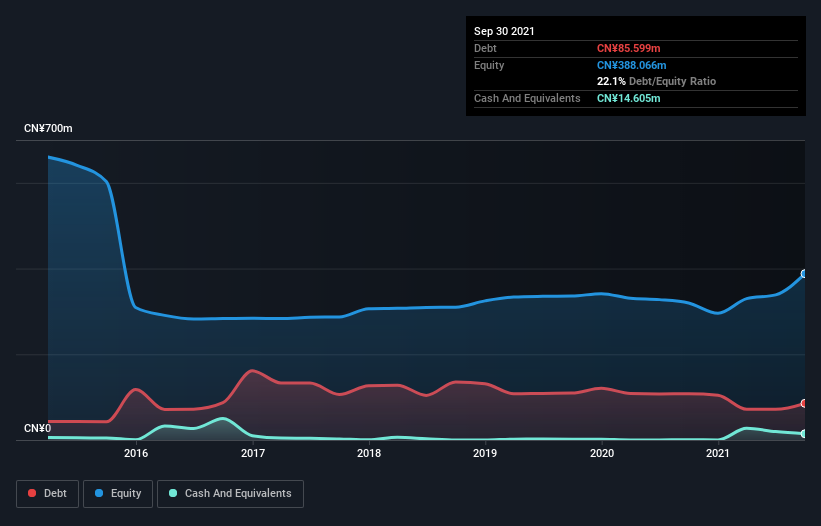
Task: Toggle the Debt series legend button
Action: (48, 494)
